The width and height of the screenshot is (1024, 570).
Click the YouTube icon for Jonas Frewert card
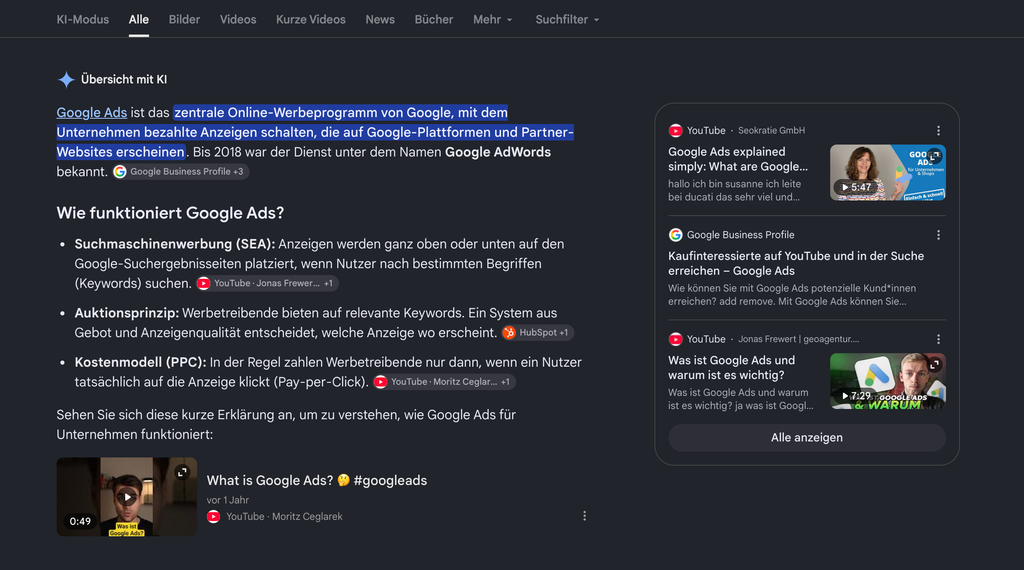(x=676, y=340)
